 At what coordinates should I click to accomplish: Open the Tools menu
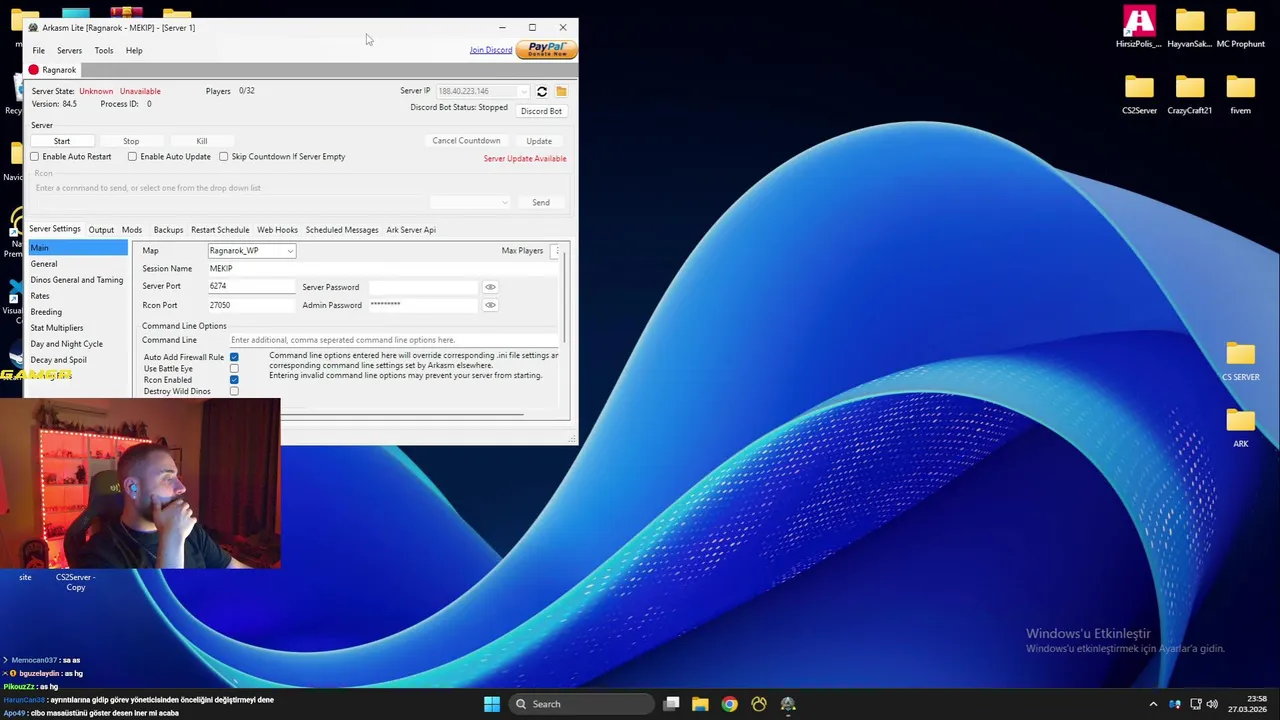point(104,50)
